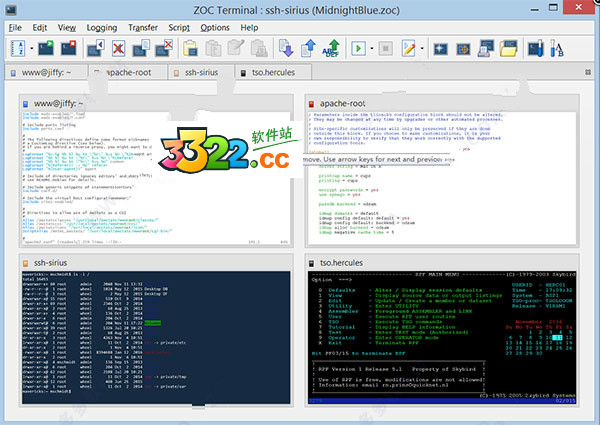Viewport: 600px width, 425px height.
Task: Click the clear screen red X icon
Action: (x=119, y=49)
